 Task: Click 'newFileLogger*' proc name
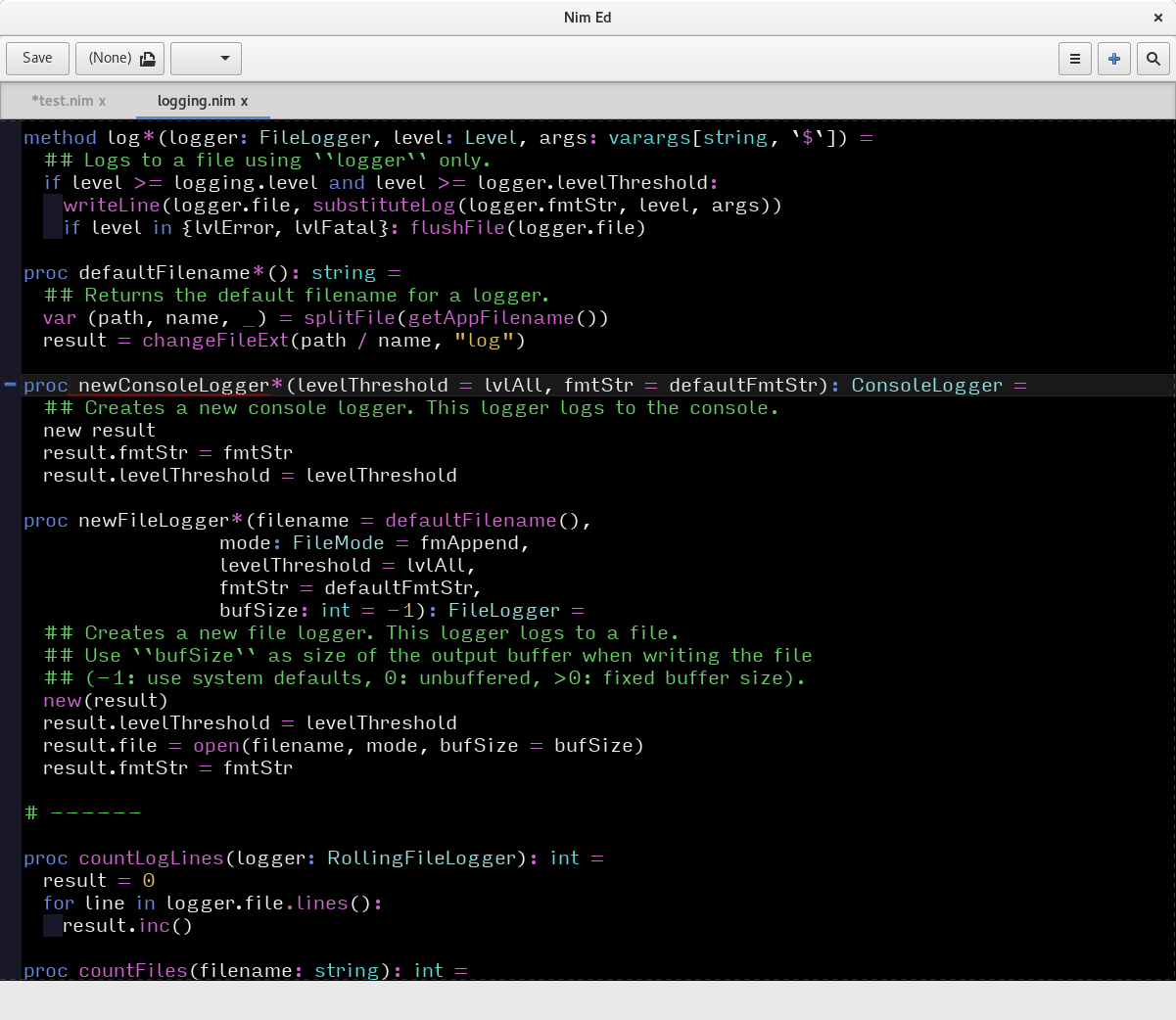click(x=161, y=521)
